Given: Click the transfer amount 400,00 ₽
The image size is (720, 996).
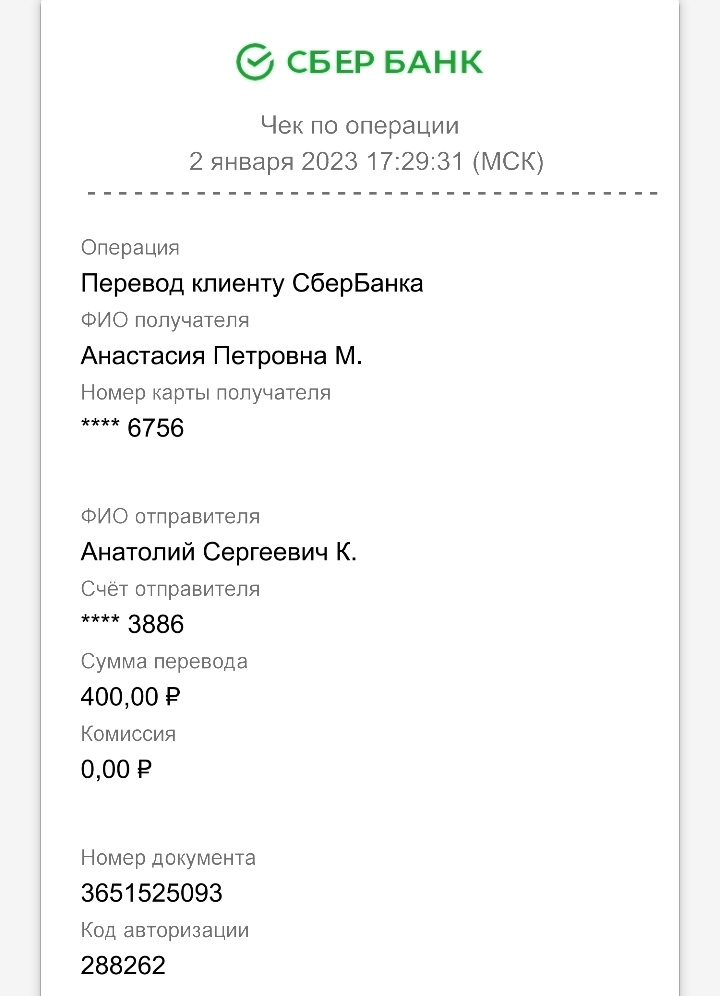Looking at the screenshot, I should point(130,697).
